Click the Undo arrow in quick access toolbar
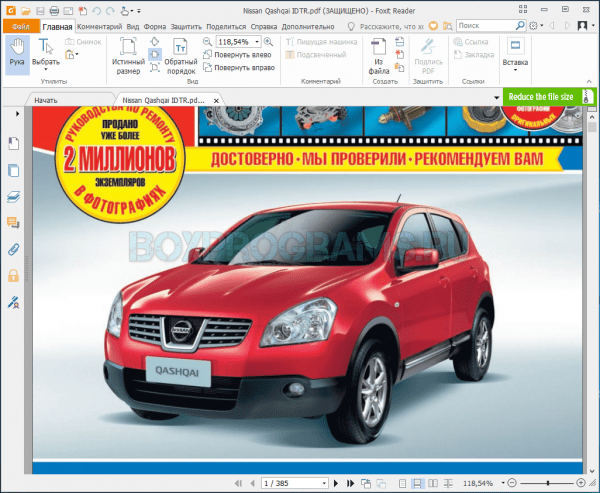Screen dimensions: 600x493 [x=96, y=11]
